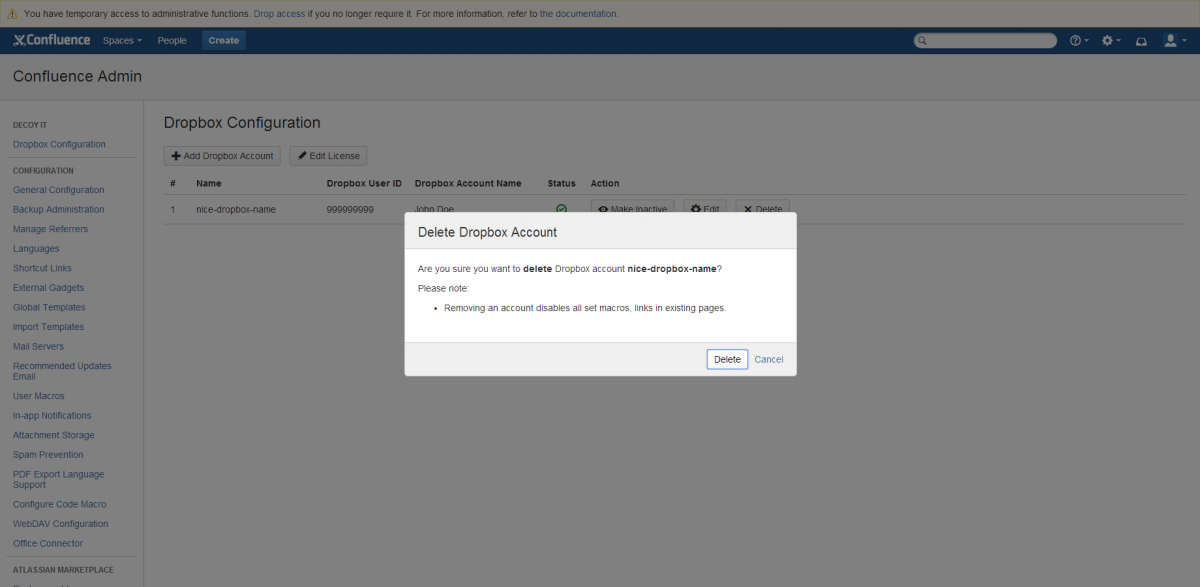This screenshot has height=587, width=1200.
Task: Go to User Macros
Action: pyautogui.click(x=39, y=396)
